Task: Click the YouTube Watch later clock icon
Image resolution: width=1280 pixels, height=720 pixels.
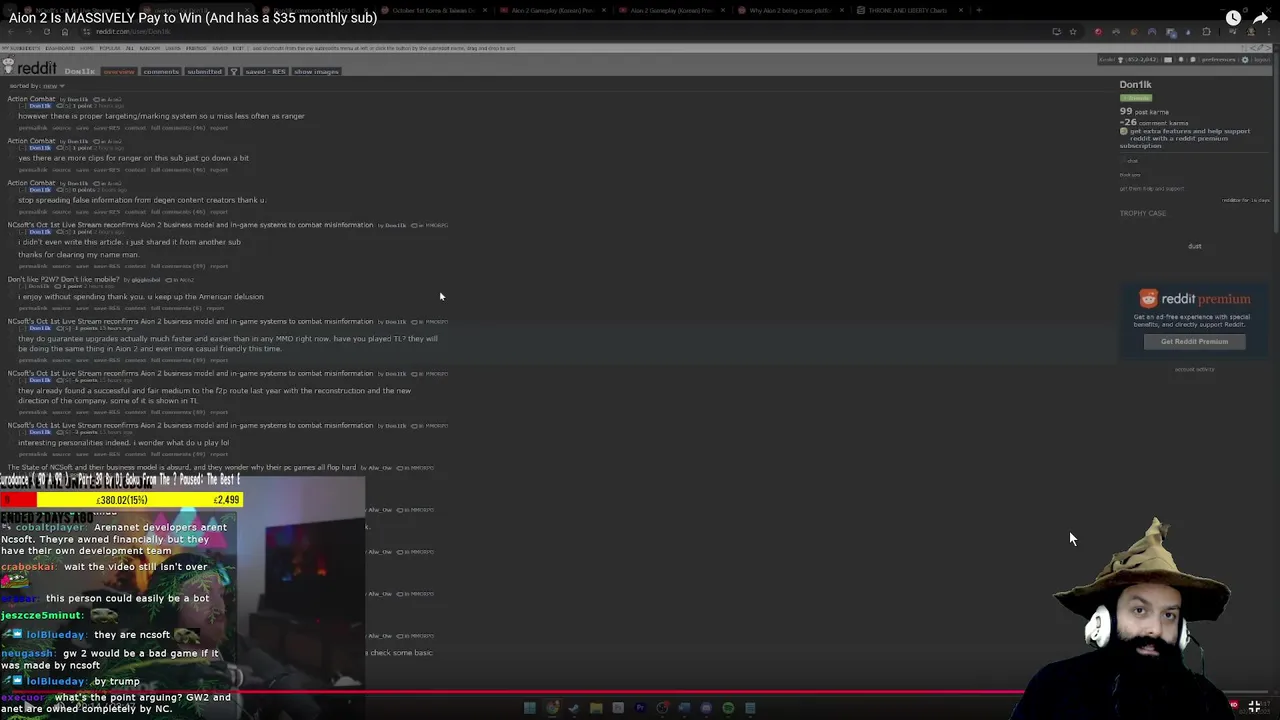Action: tap(1233, 18)
